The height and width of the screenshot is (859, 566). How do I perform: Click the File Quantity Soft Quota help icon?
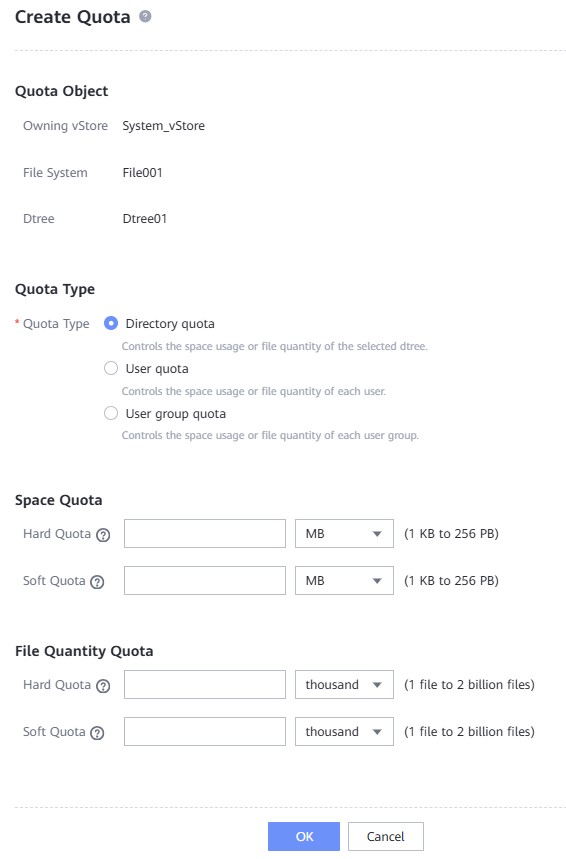(97, 733)
